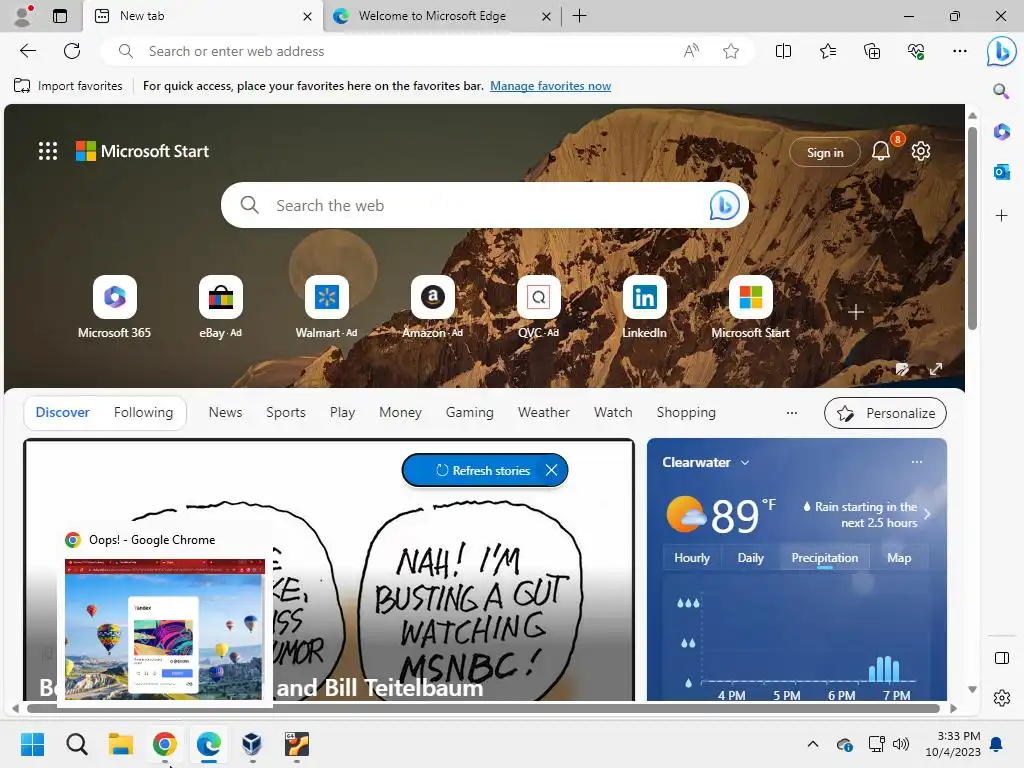The height and width of the screenshot is (768, 1024).
Task: Open File Explorer from the taskbar
Action: 121,744
